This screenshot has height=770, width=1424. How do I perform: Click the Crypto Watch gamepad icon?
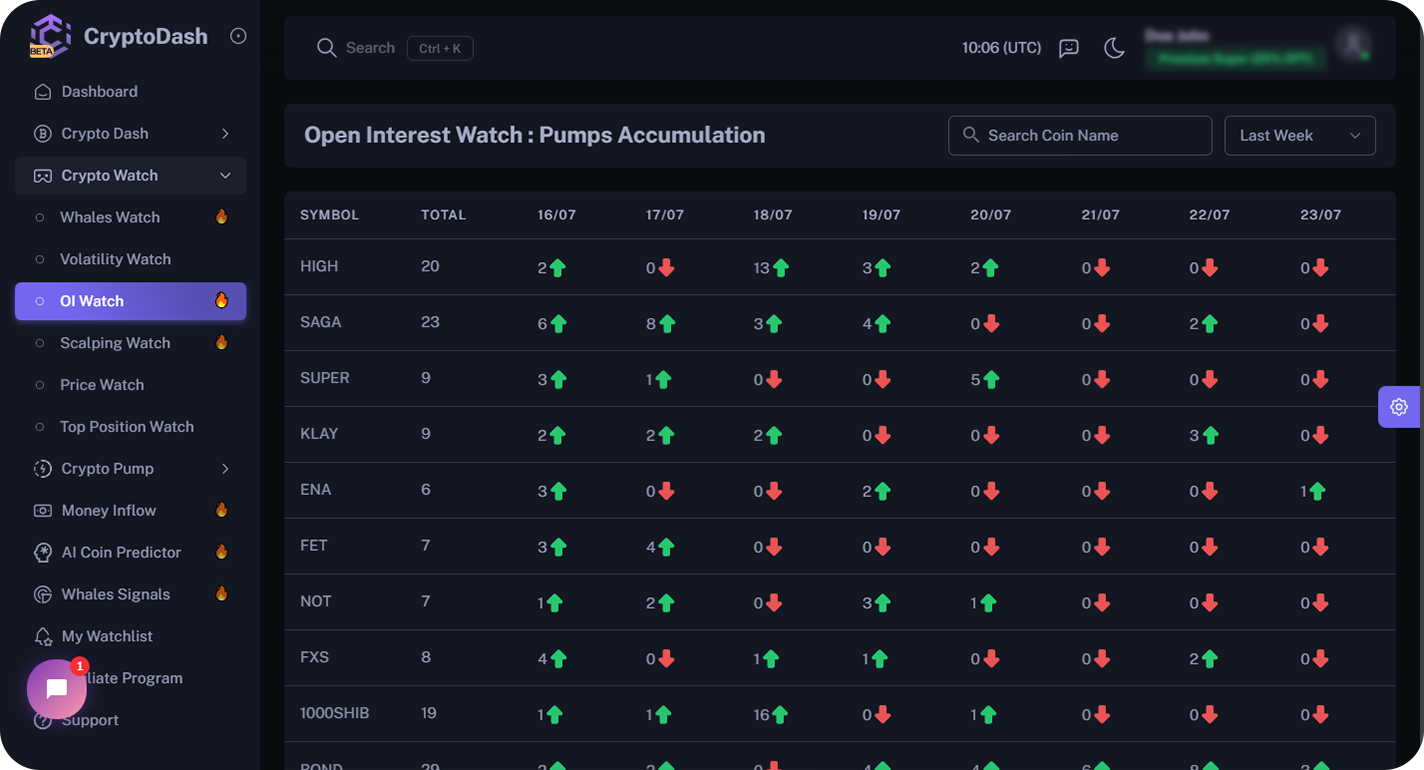[x=43, y=176]
